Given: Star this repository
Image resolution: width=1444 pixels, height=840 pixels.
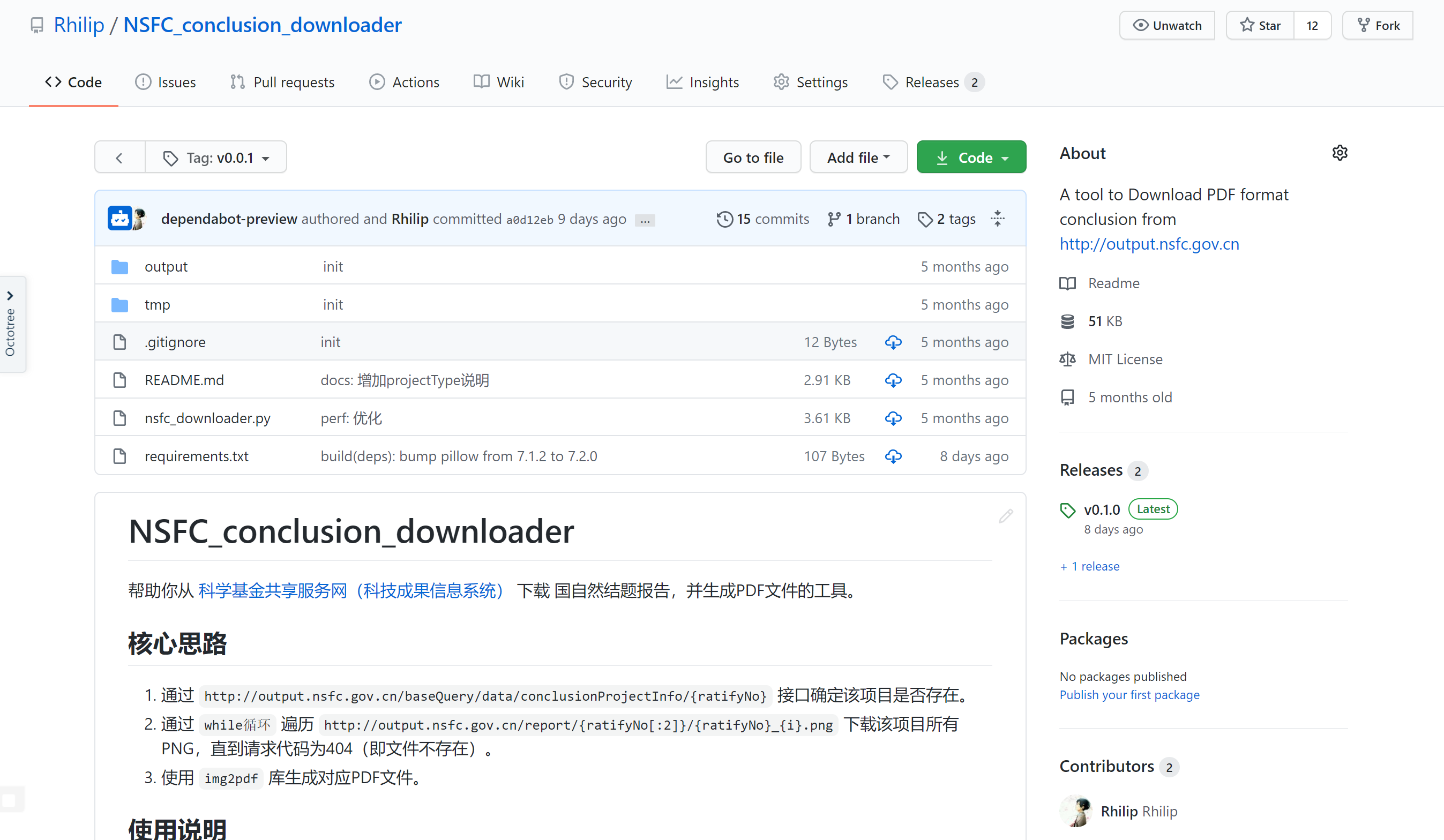Looking at the screenshot, I should pos(1260,26).
